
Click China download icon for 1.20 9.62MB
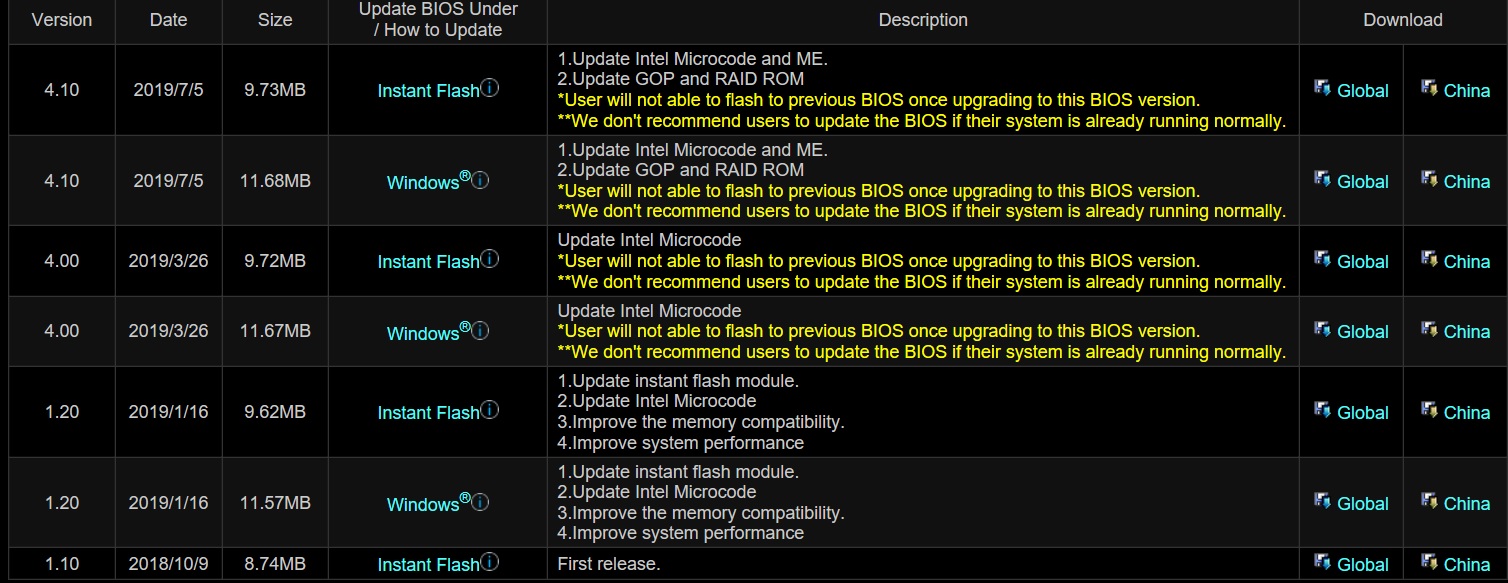click(x=1429, y=411)
